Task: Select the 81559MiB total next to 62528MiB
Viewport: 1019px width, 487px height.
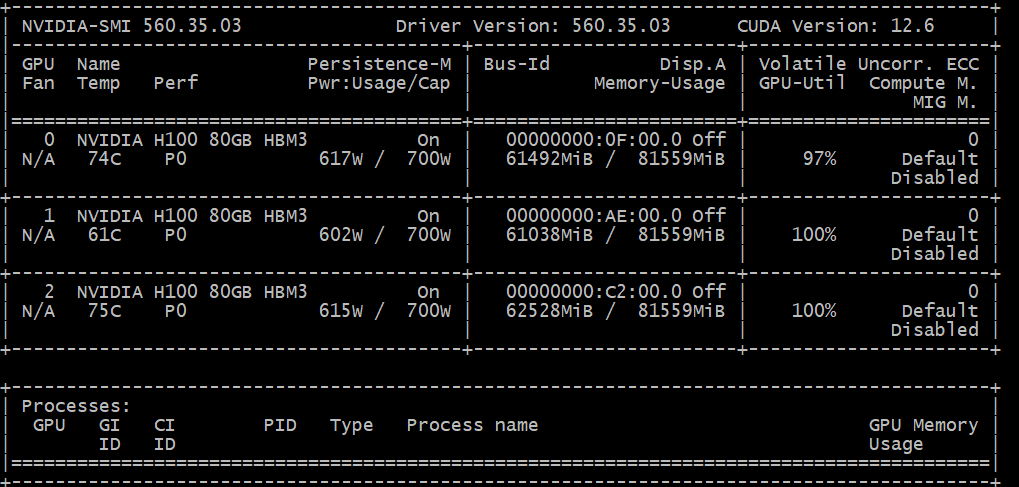Action: [682, 311]
